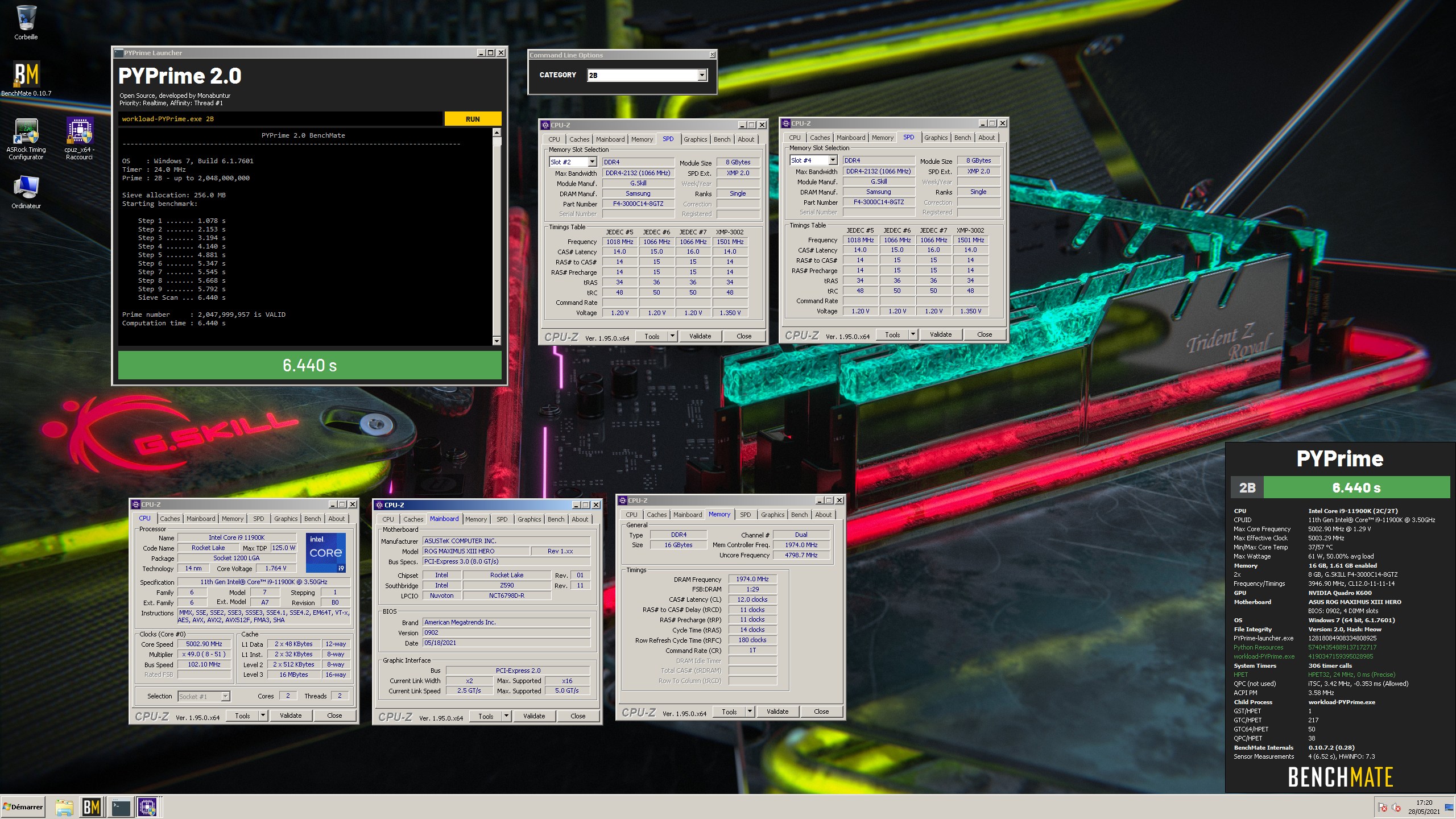
Task: Launch BenchMate 0.10.7 desktop shortcut
Action: tap(26, 78)
